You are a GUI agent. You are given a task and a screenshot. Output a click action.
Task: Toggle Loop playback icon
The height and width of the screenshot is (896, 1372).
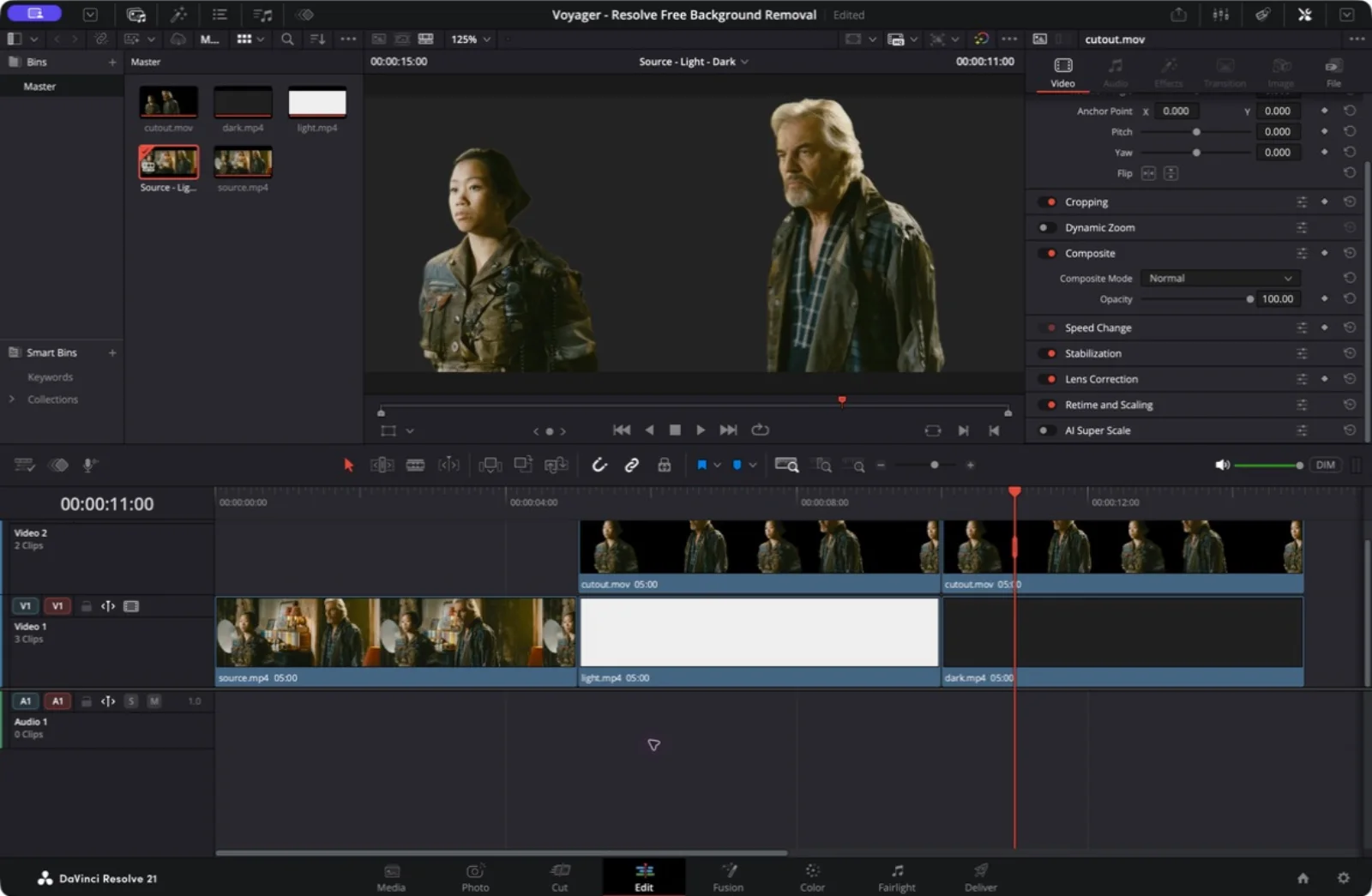[760, 430]
